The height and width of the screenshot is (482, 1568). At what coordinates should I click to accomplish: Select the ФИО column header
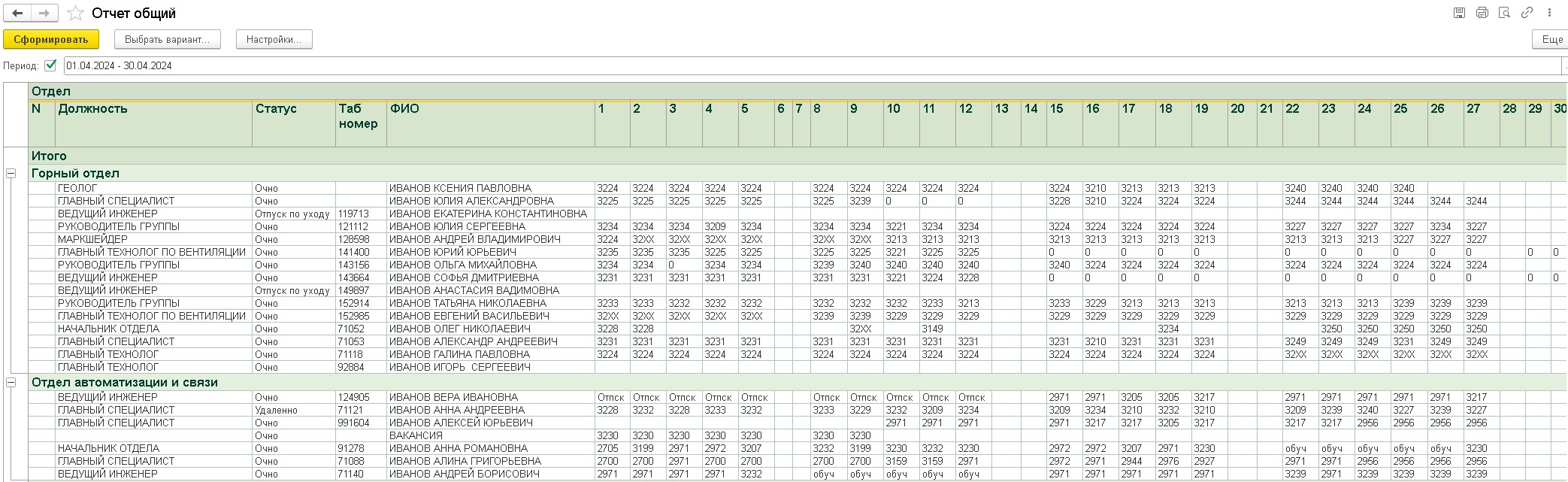click(404, 109)
